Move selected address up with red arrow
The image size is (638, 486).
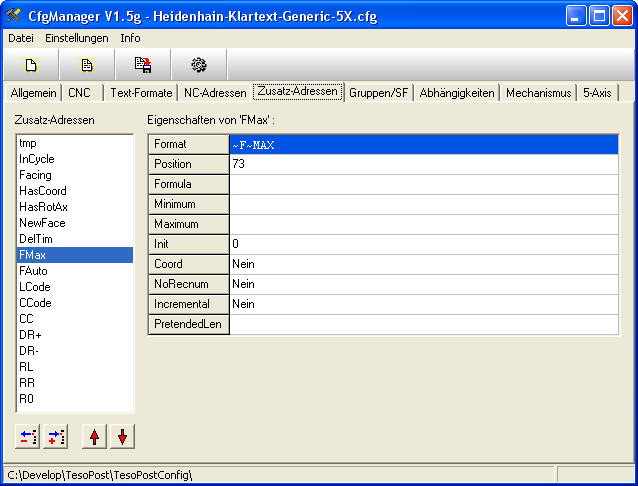click(x=95, y=437)
